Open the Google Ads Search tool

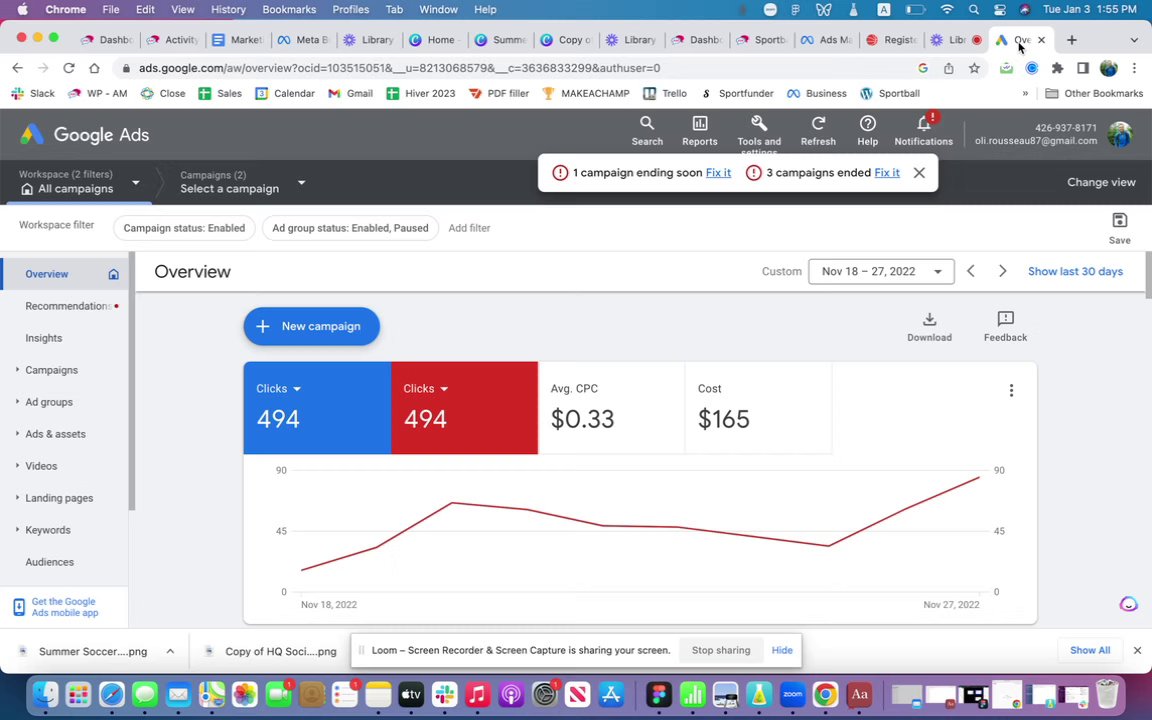[647, 130]
